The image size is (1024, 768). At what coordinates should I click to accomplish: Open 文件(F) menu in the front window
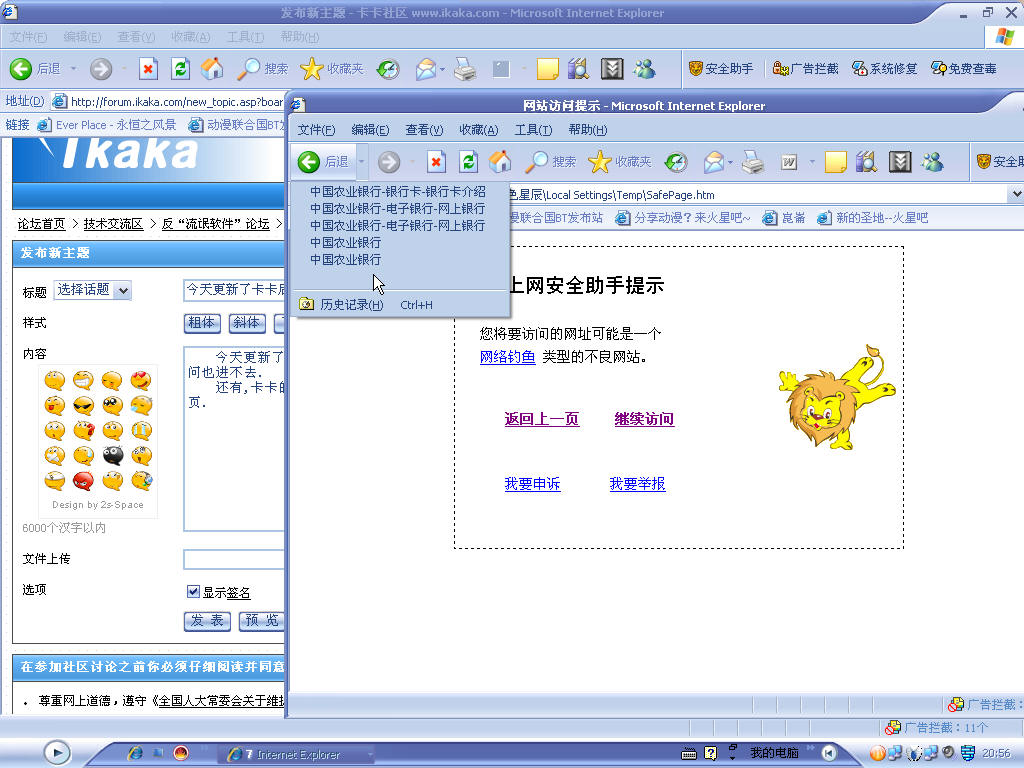316,130
